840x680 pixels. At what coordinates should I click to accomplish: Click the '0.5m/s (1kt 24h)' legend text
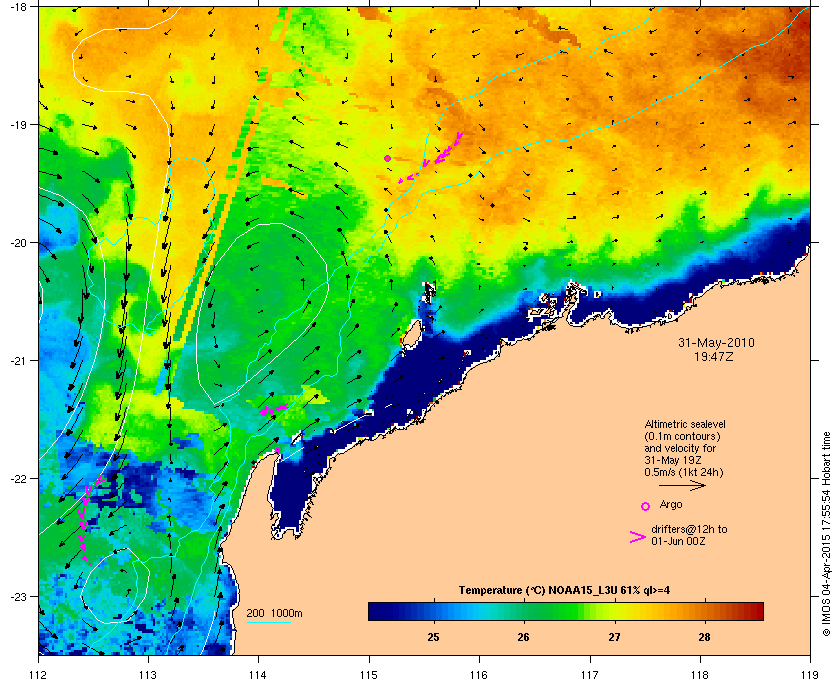684,473
